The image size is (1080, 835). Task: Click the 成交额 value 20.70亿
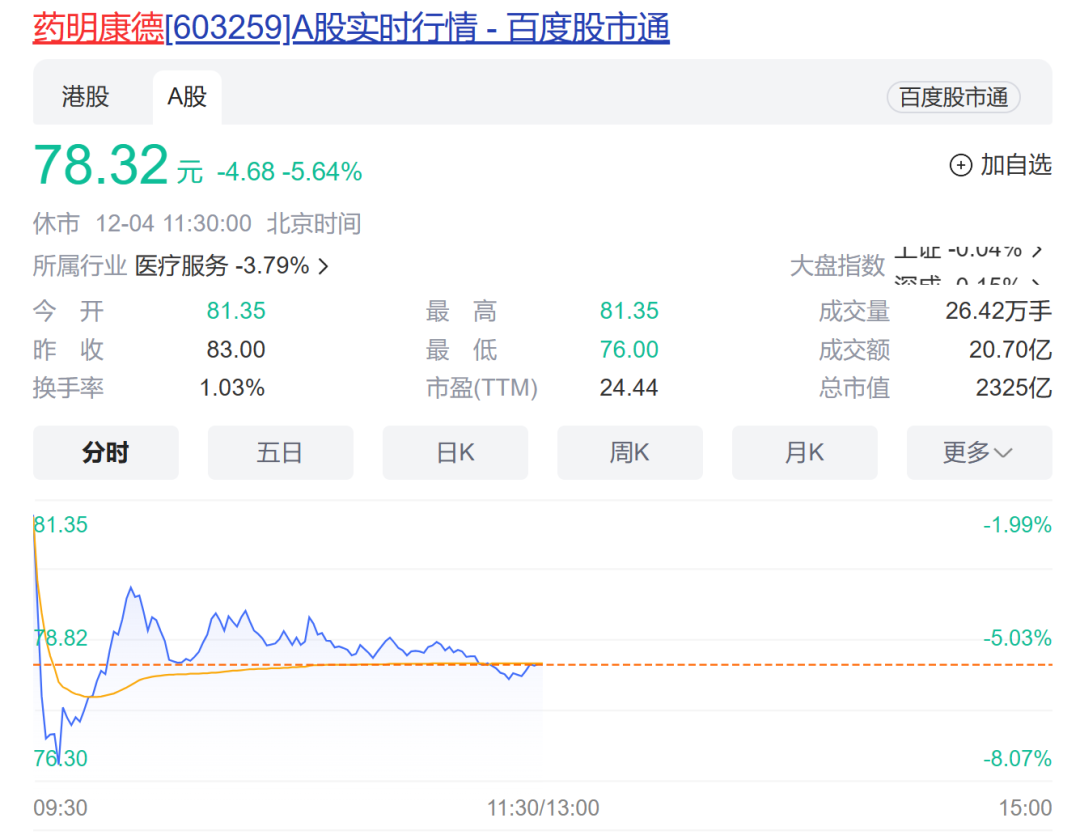1010,349
